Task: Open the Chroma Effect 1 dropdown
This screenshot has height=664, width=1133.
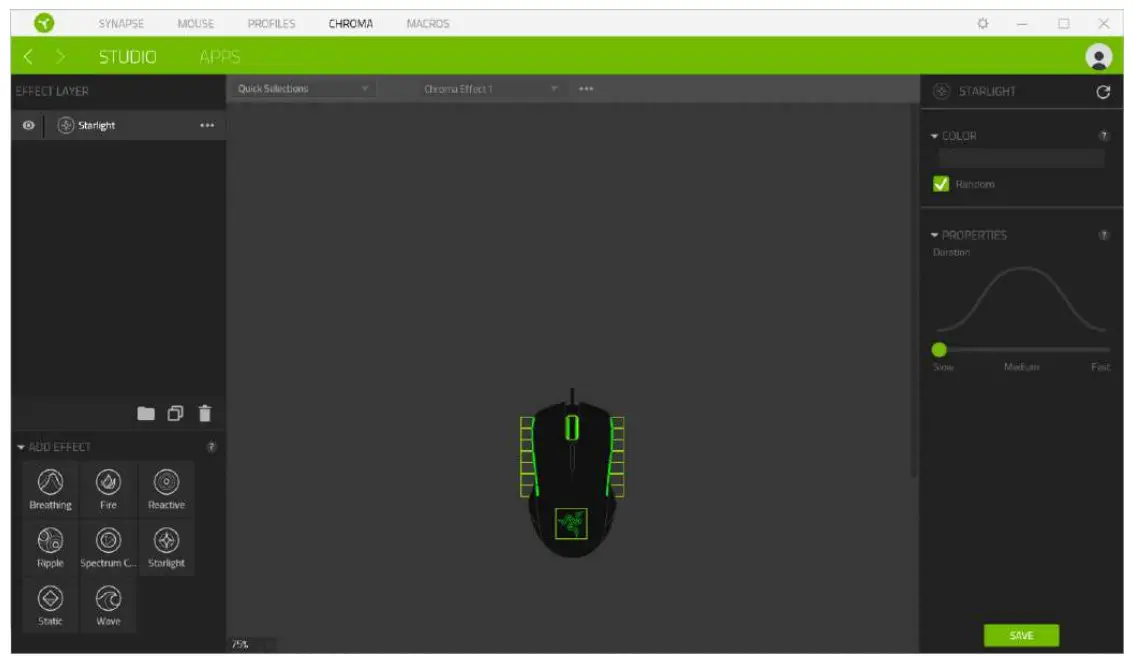Action: [x=491, y=89]
